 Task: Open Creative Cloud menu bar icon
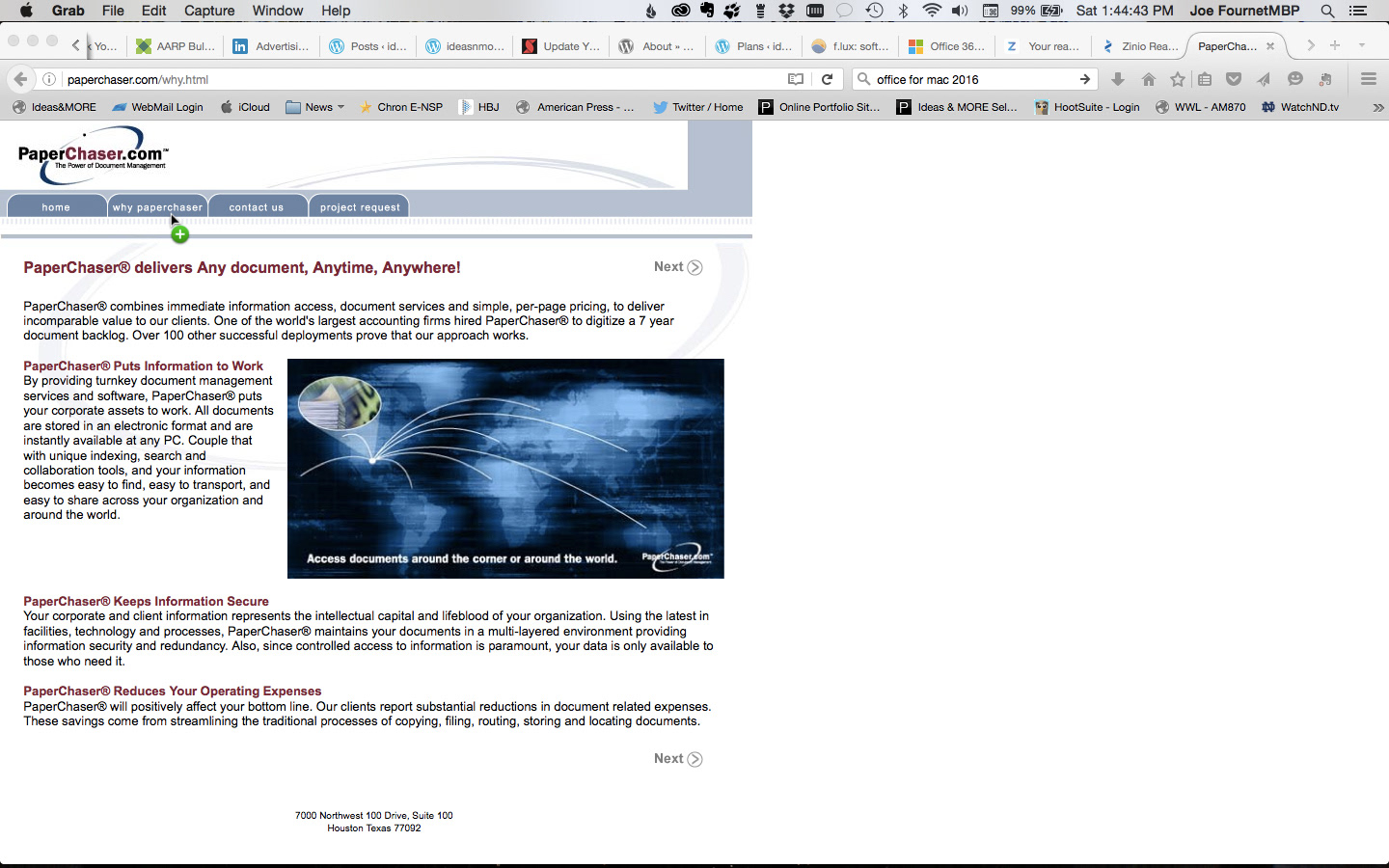pos(681,11)
